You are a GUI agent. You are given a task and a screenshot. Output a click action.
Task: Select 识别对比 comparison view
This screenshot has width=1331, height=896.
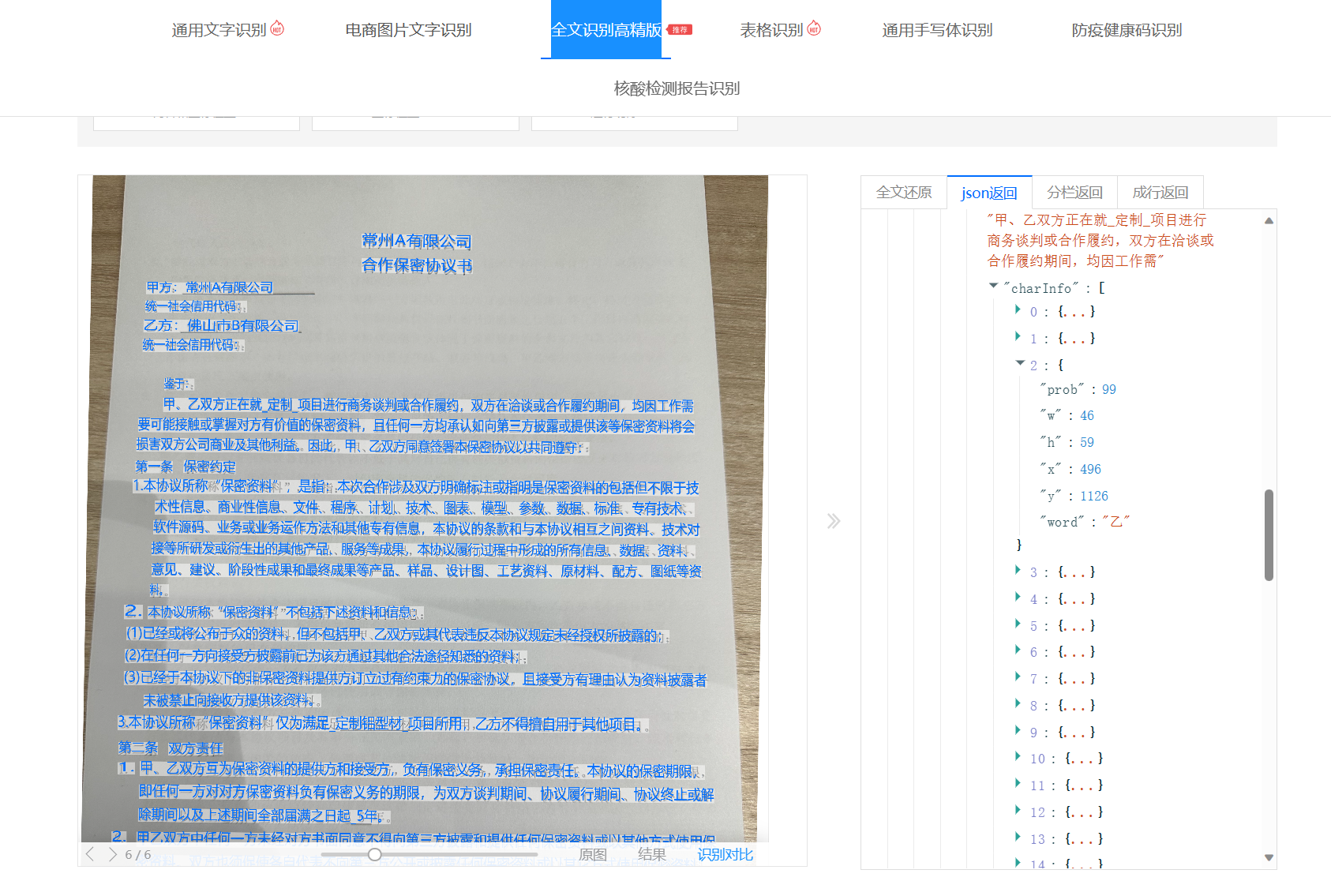(725, 854)
